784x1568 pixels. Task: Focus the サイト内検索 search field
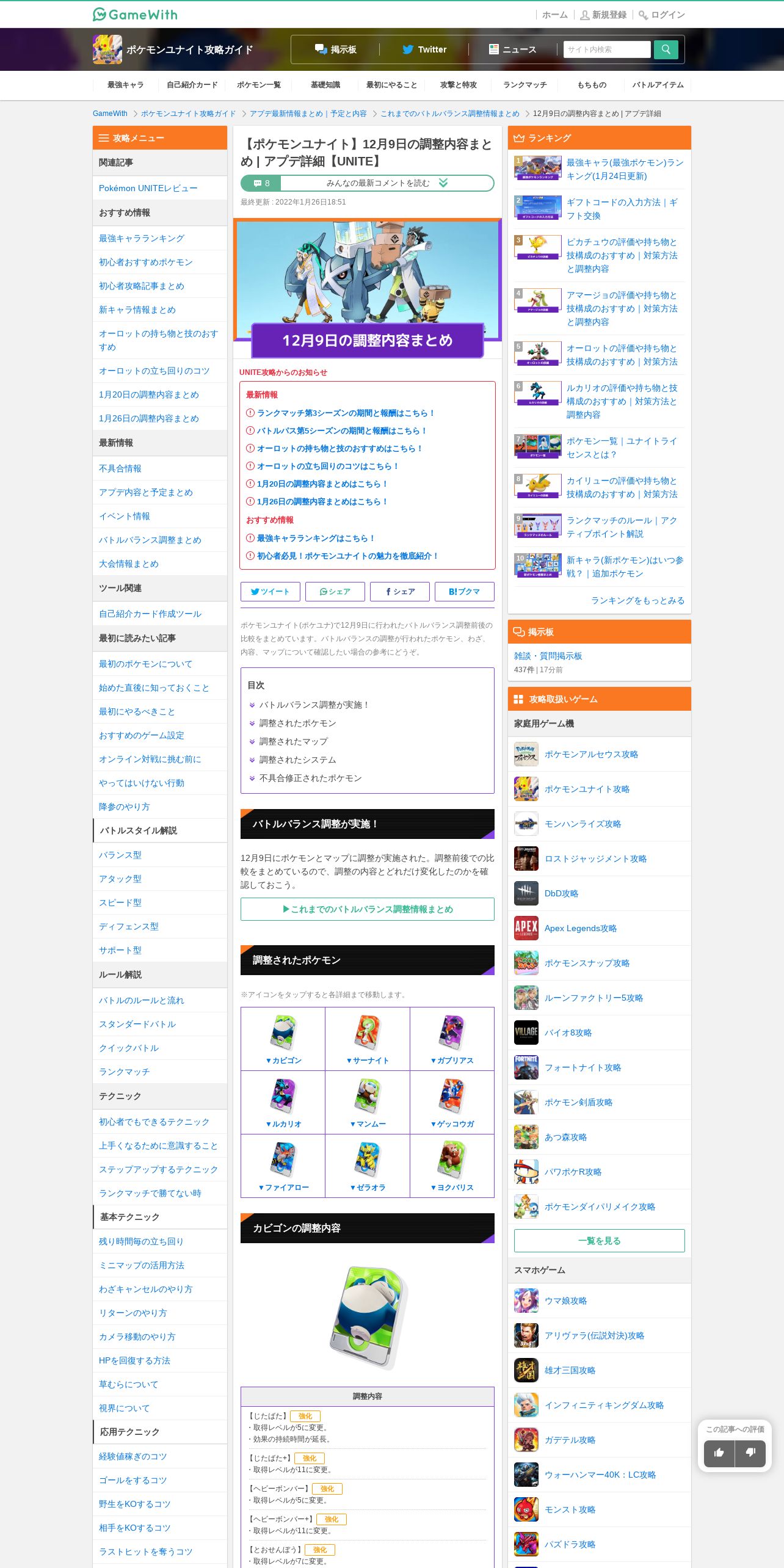point(607,49)
